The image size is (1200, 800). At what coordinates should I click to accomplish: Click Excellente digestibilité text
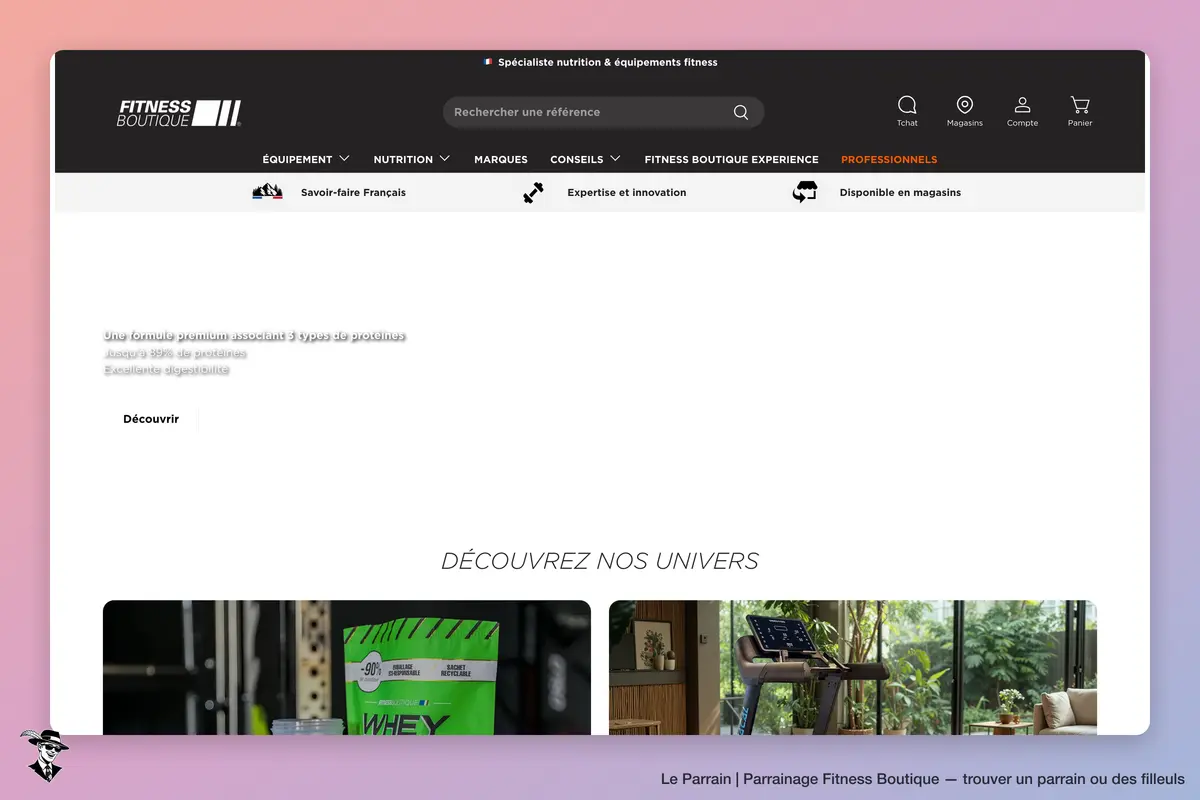pos(166,370)
